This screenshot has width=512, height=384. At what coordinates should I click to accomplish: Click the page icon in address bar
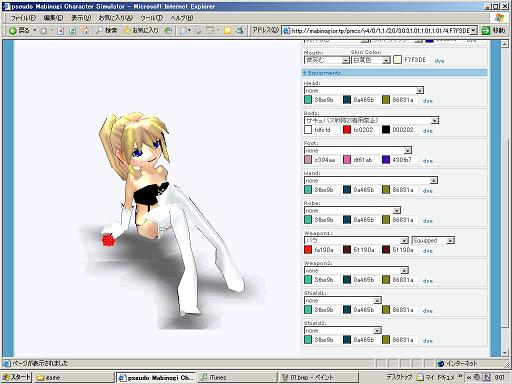(x=286, y=31)
